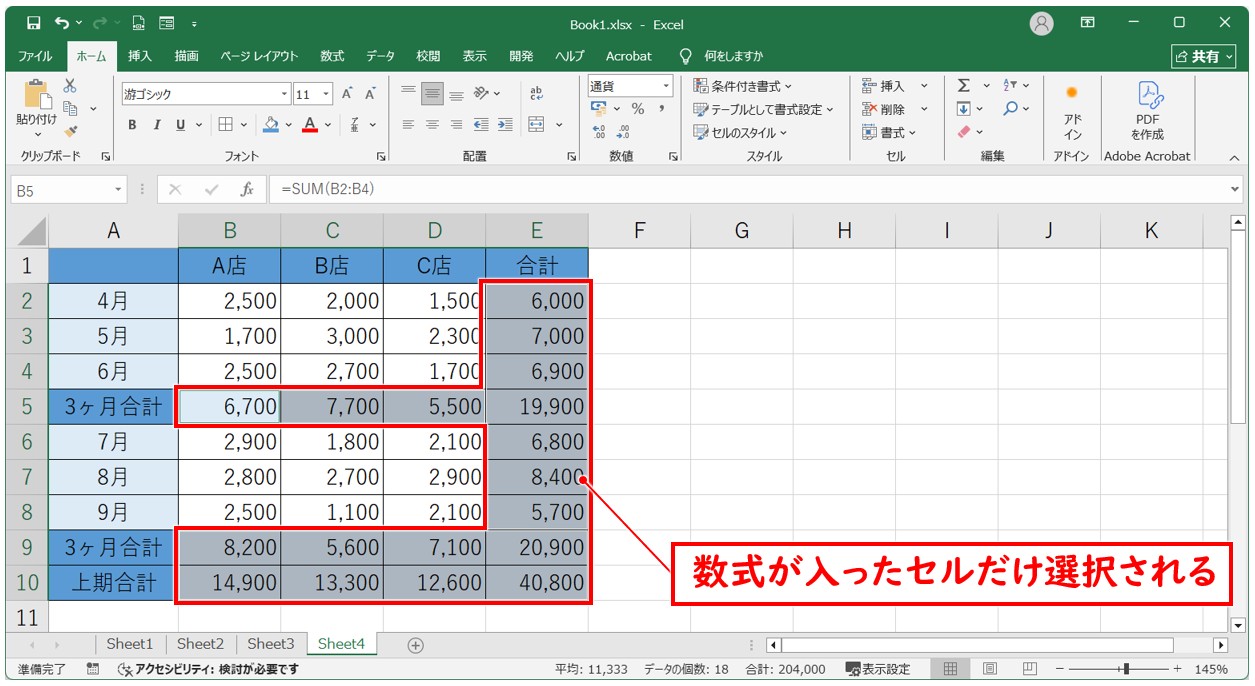
Task: Click the percent style icon
Action: (637, 109)
